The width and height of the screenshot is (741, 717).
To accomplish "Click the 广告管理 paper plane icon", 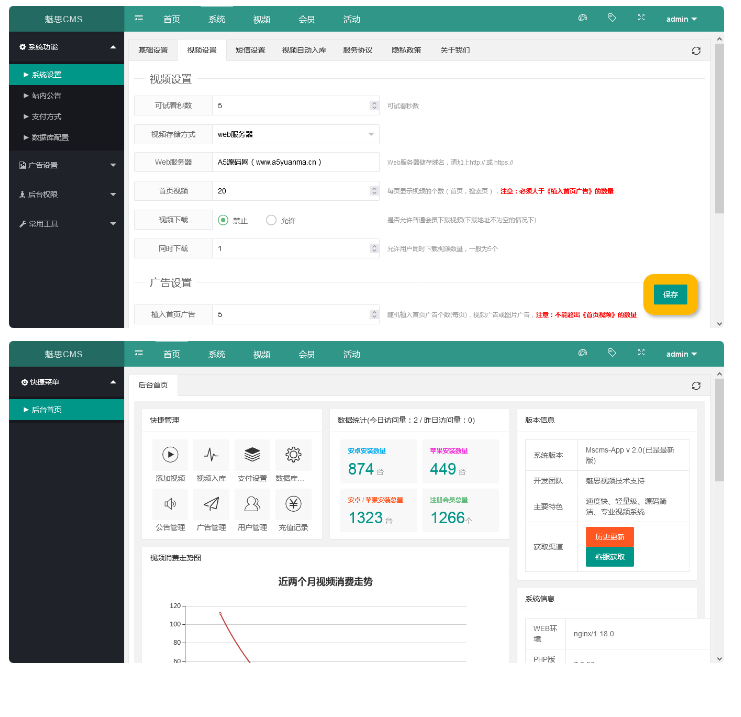I will tap(211, 504).
